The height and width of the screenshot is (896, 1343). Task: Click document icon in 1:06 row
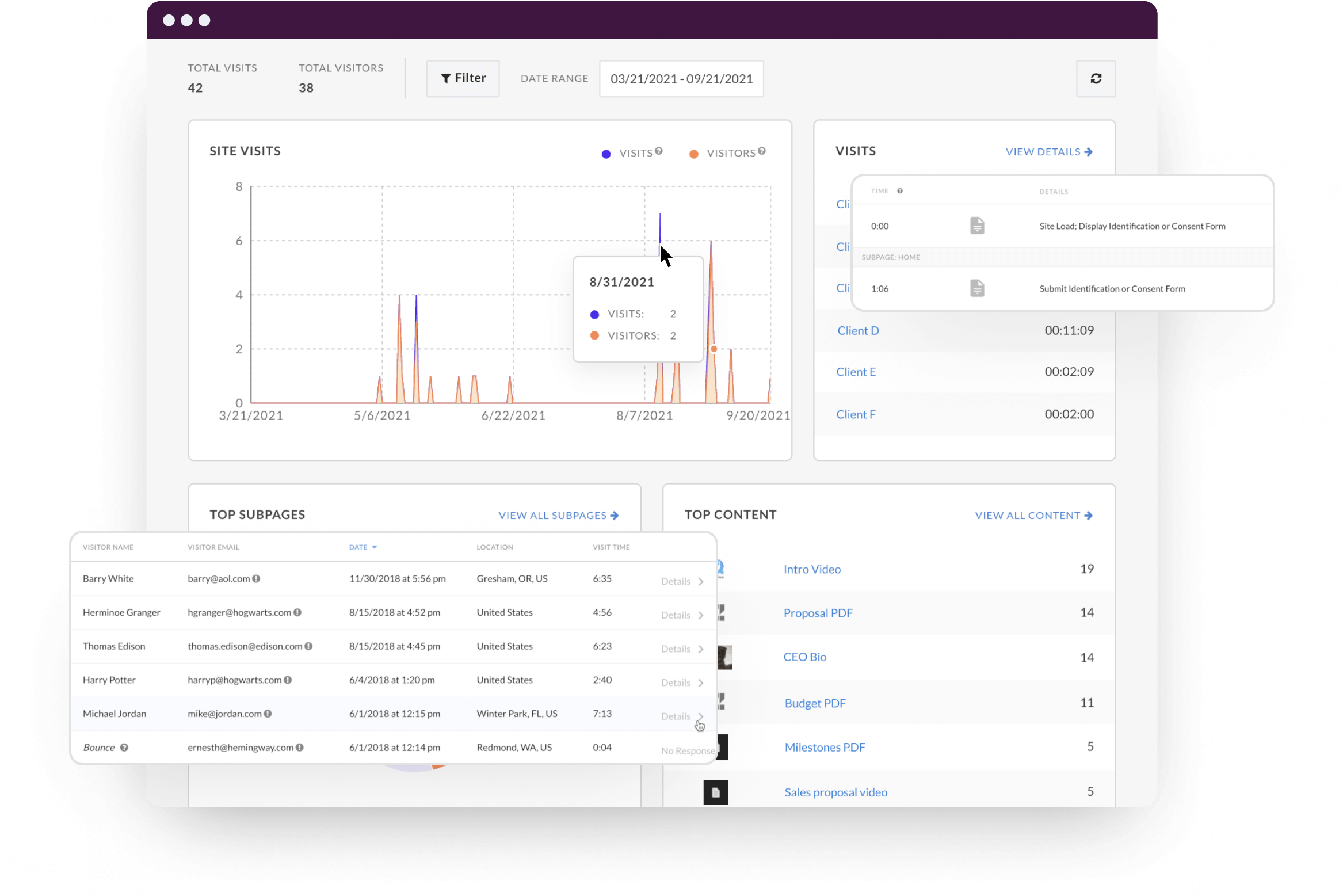(977, 288)
